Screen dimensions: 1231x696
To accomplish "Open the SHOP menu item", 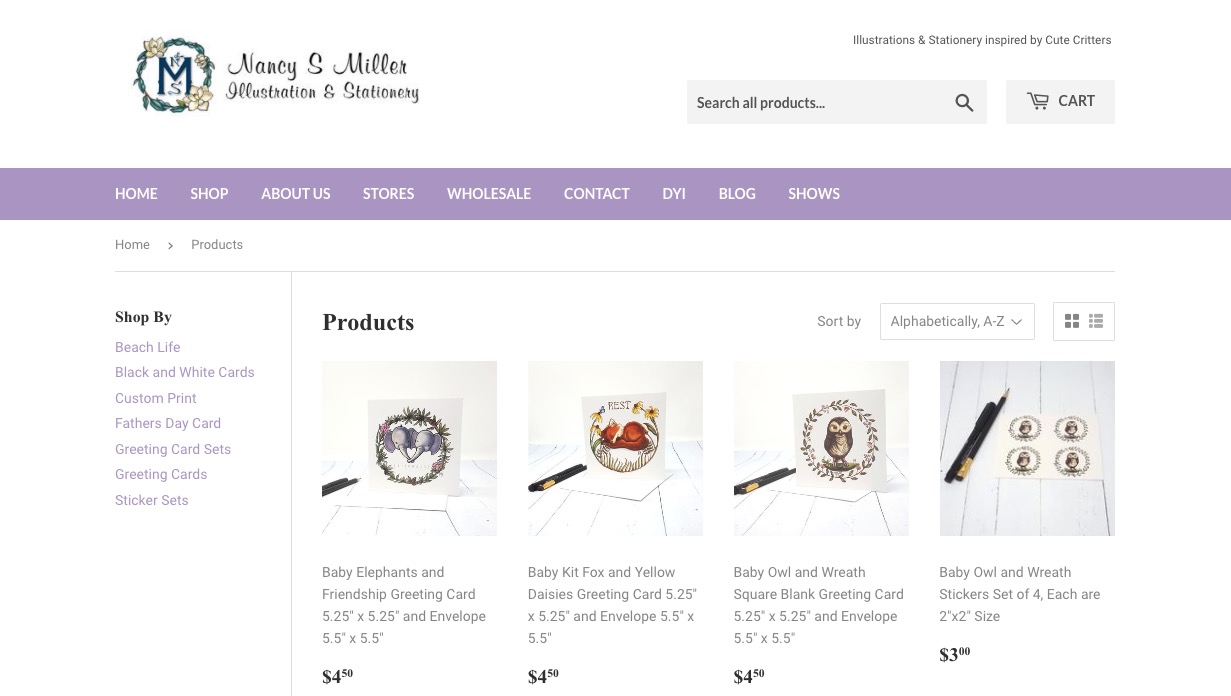I will 209,194.
